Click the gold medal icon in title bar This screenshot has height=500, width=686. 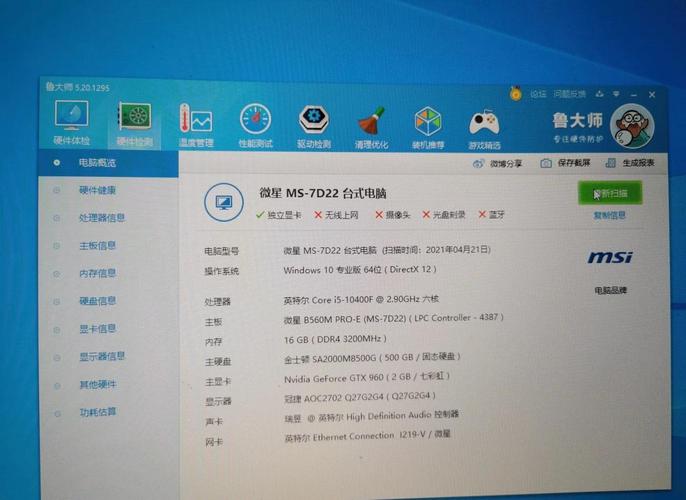point(516,93)
